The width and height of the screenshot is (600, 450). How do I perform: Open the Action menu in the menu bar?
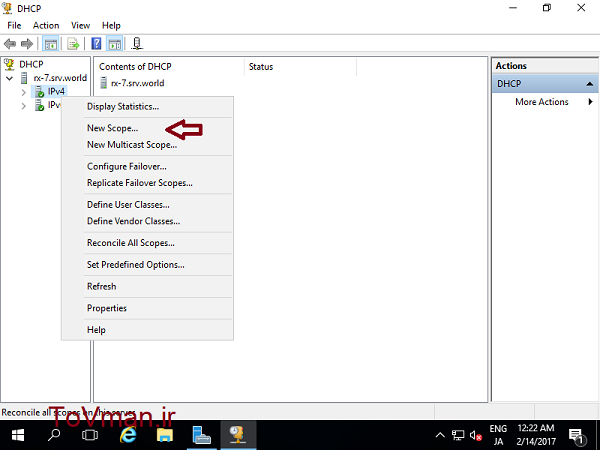click(x=46, y=25)
